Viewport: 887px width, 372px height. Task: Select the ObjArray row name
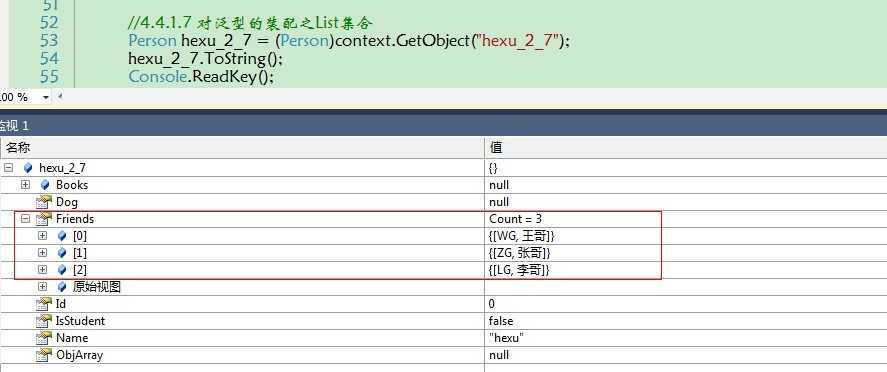click(79, 354)
